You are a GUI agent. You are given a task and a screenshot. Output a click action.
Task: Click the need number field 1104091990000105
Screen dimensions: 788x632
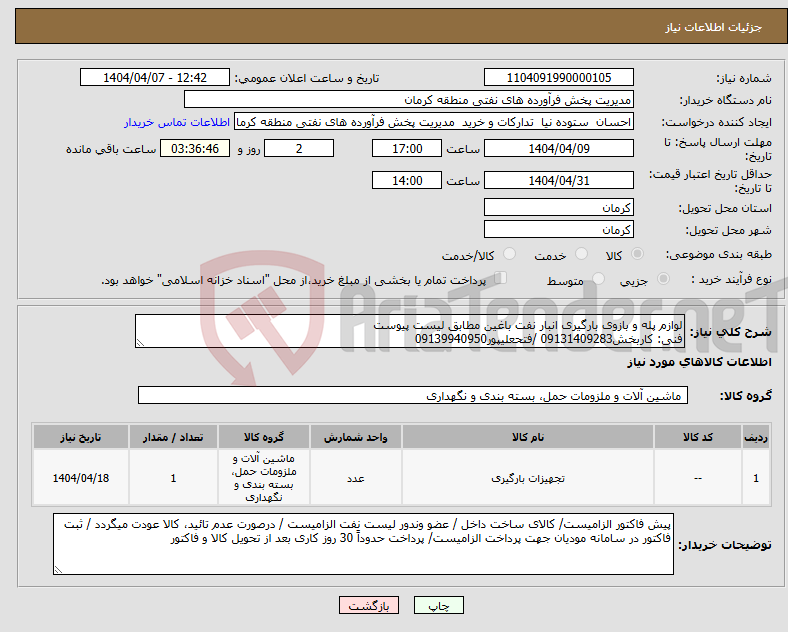(558, 77)
